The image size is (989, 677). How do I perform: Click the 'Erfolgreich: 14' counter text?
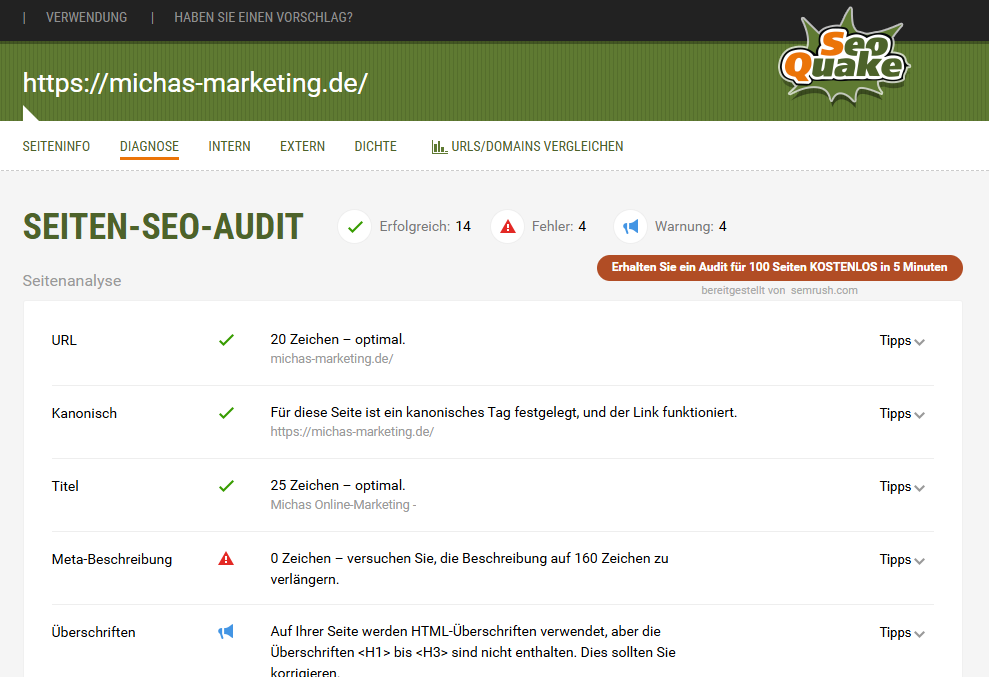pos(425,227)
